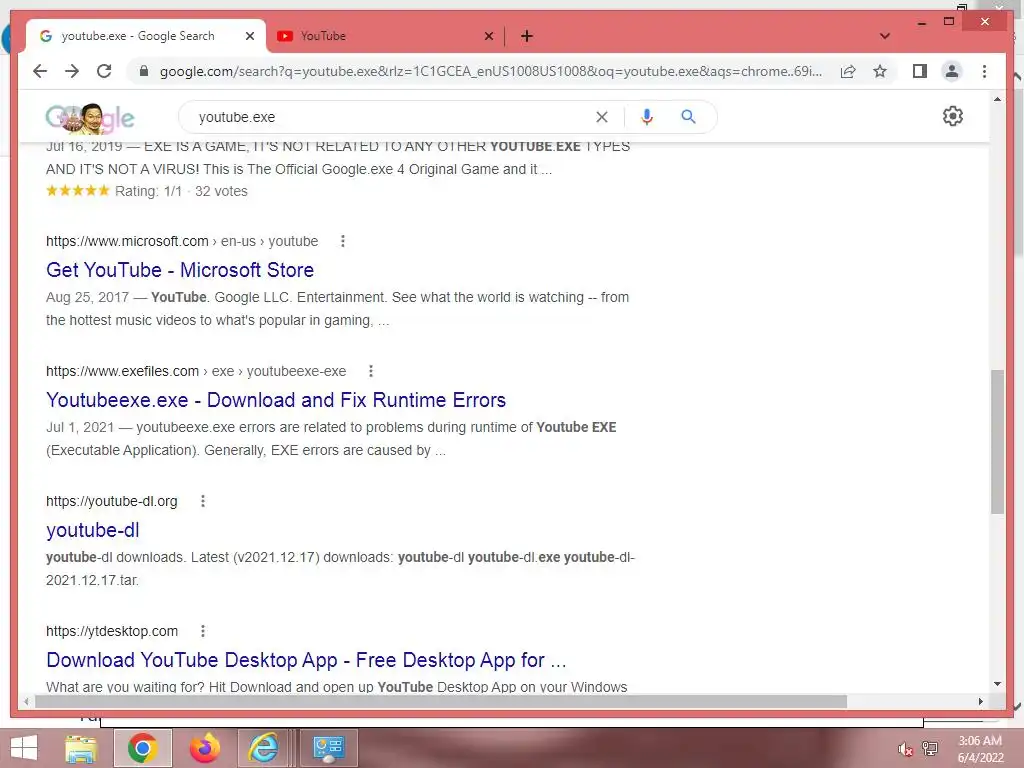Share this page icon in address bar
1024x768 pixels.
point(848,71)
